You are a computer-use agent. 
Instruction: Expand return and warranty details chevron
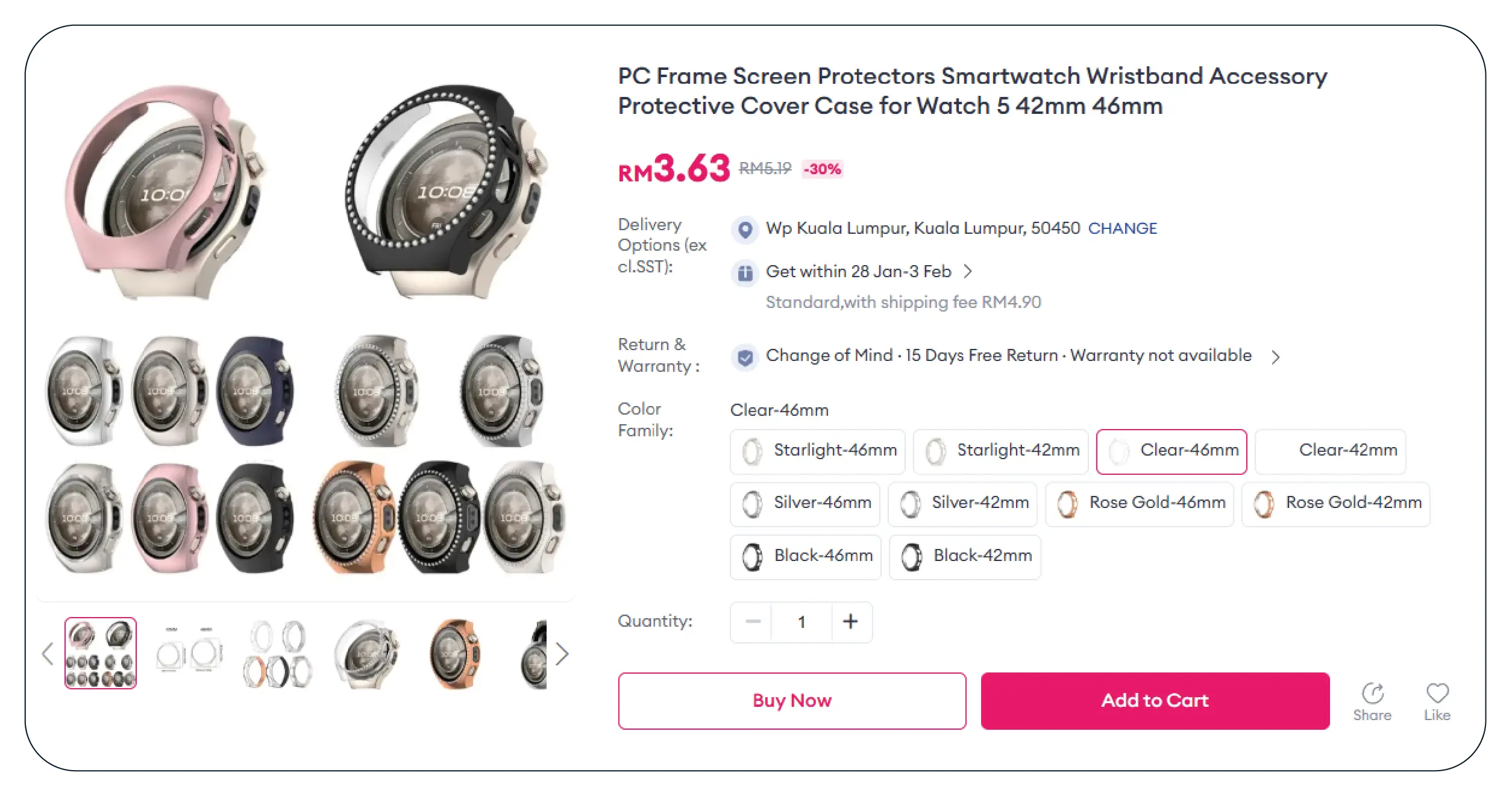[1275, 357]
